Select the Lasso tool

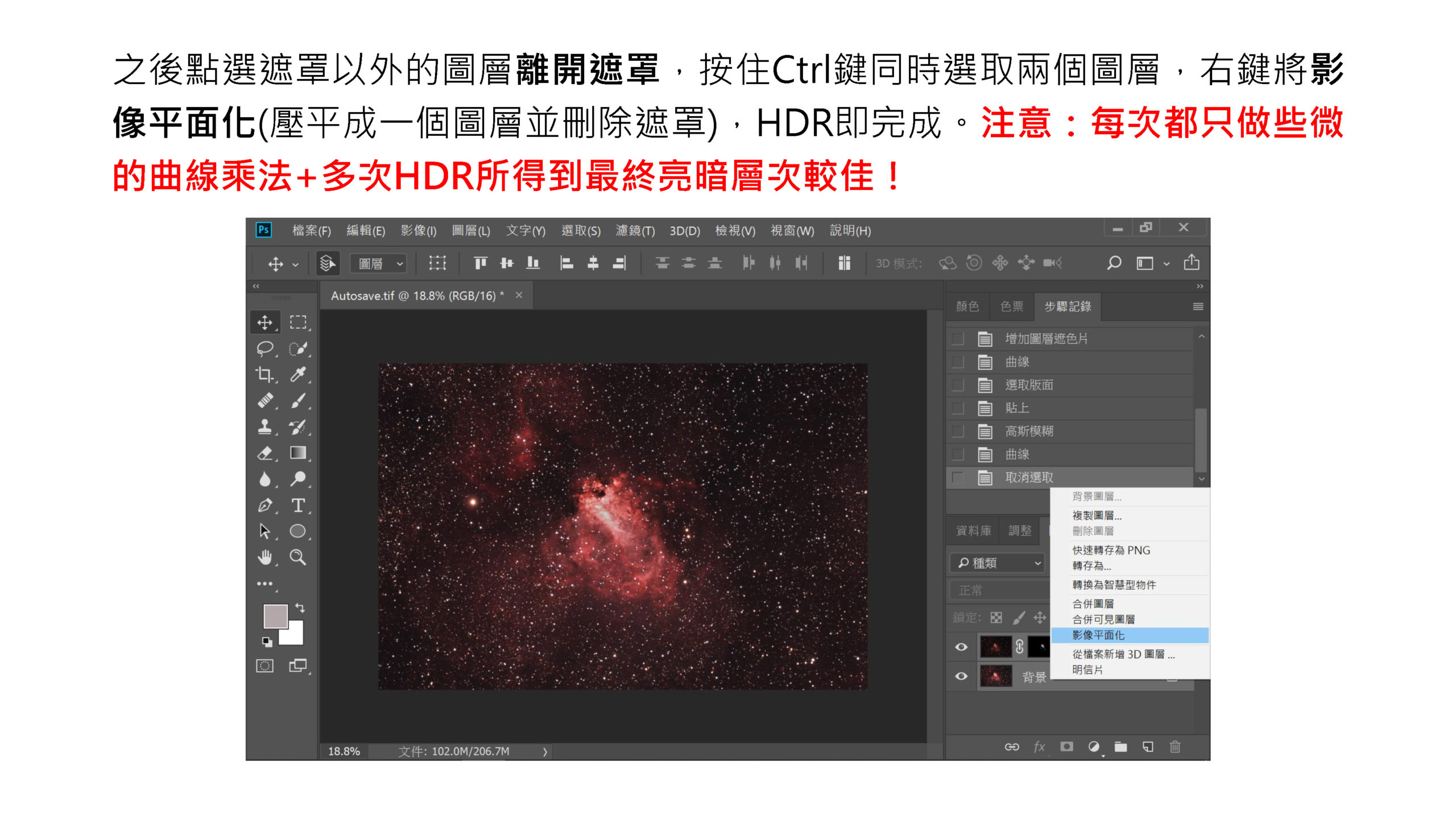point(264,349)
